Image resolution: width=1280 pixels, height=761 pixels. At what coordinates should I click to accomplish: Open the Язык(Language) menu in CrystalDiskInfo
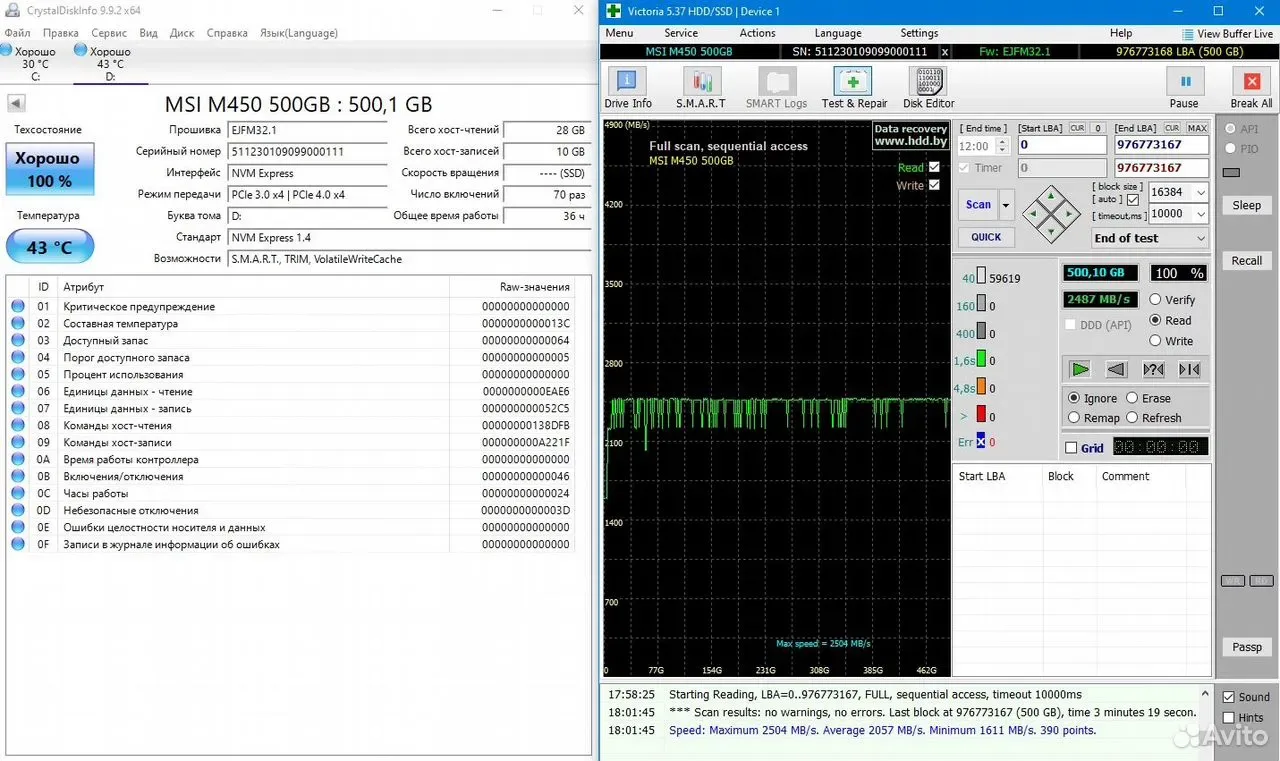(299, 33)
